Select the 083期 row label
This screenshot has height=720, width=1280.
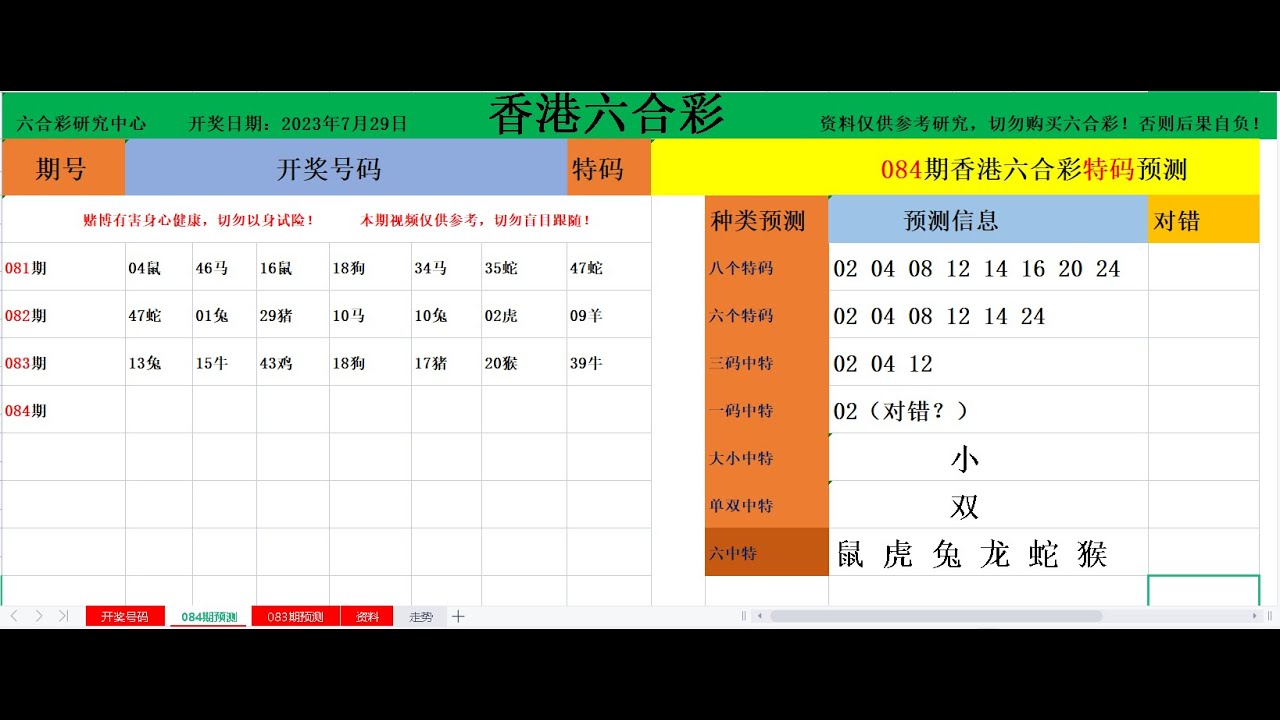pos(26,363)
